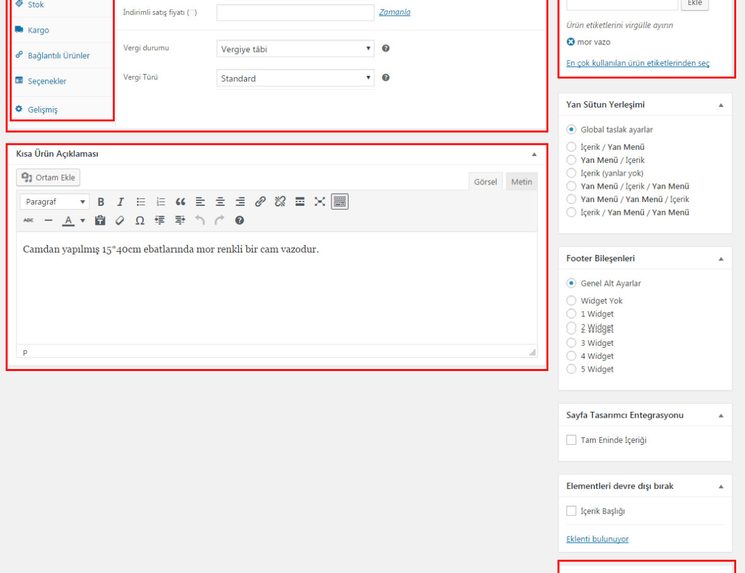Click the Ortam Ekle button
Viewport: 745px width, 573px height.
click(48, 177)
